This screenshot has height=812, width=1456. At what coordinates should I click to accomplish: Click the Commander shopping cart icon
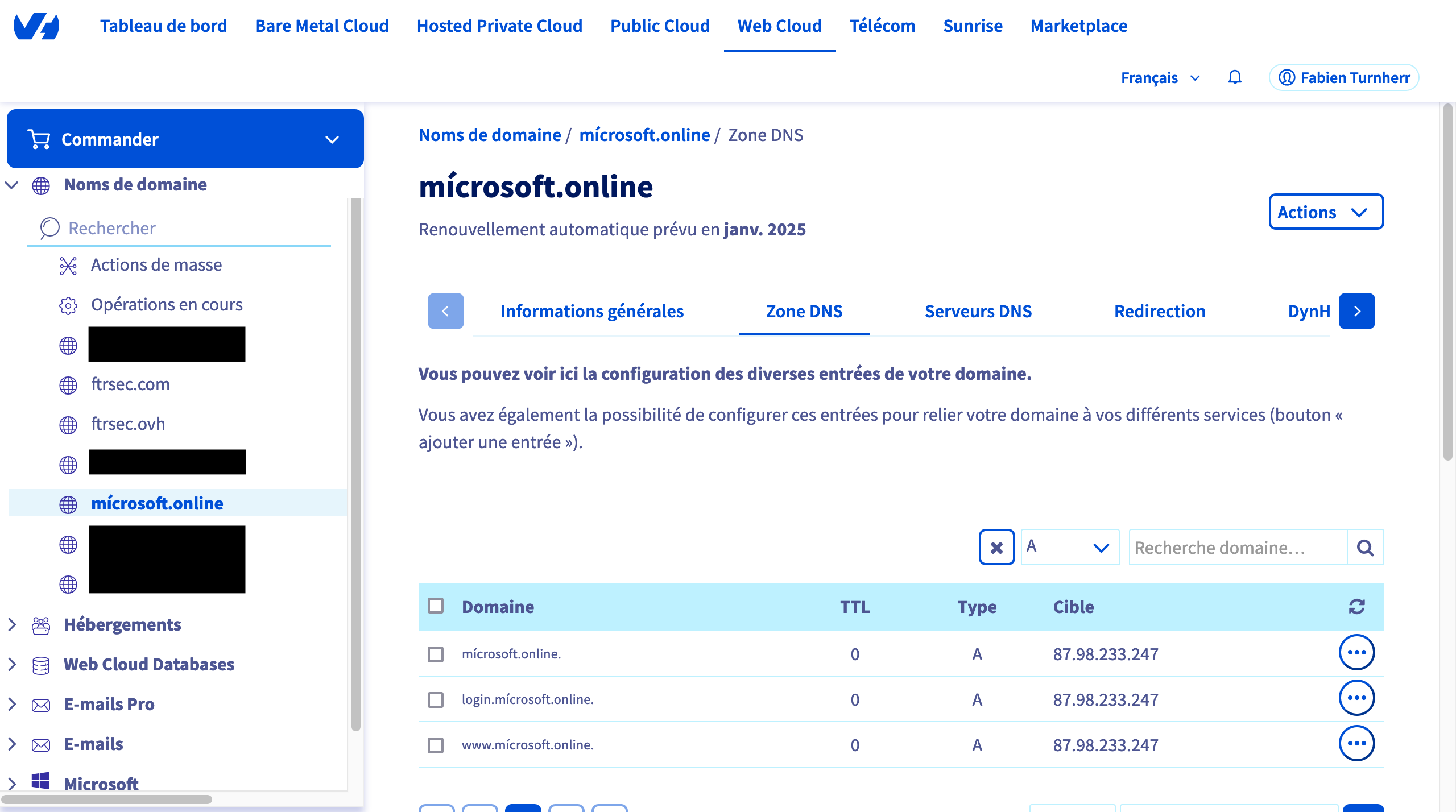[39, 139]
